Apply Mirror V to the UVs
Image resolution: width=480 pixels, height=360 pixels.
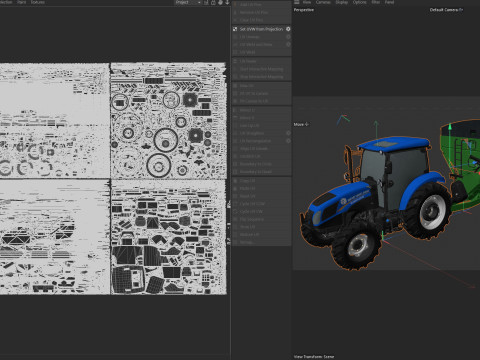point(262,118)
